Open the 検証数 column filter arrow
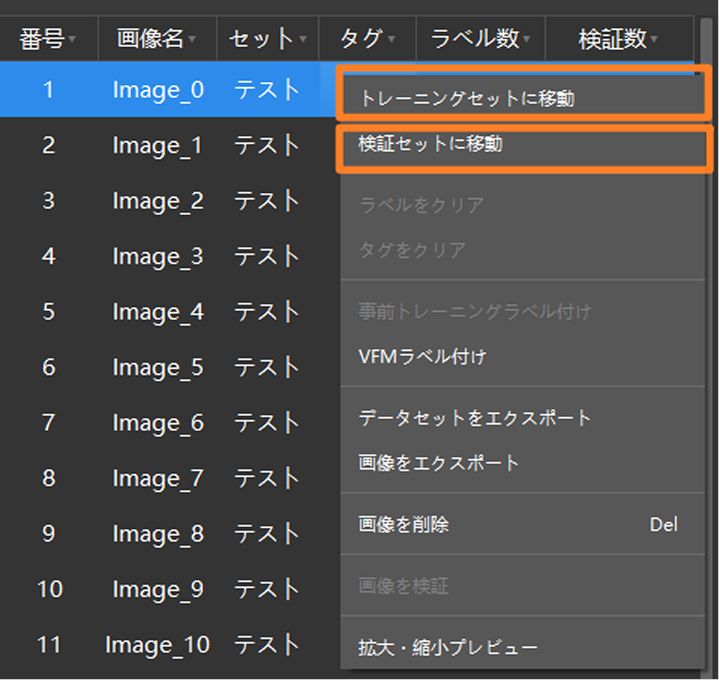719x680 pixels. pos(654,39)
